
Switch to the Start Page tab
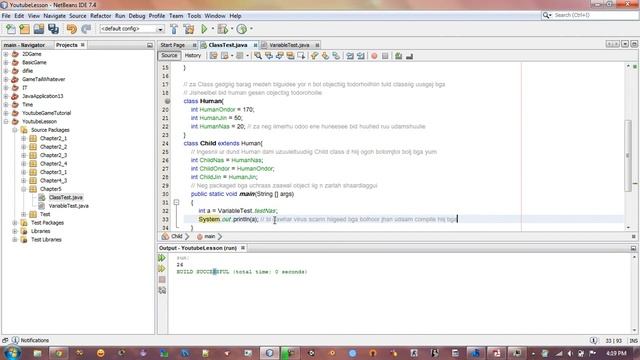(173, 45)
